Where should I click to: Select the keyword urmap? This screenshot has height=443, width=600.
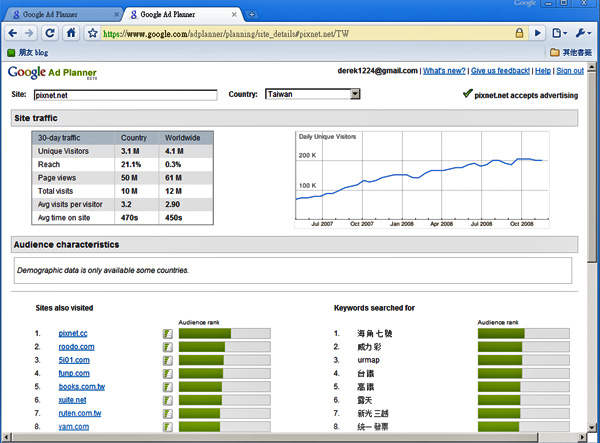tap(368, 360)
